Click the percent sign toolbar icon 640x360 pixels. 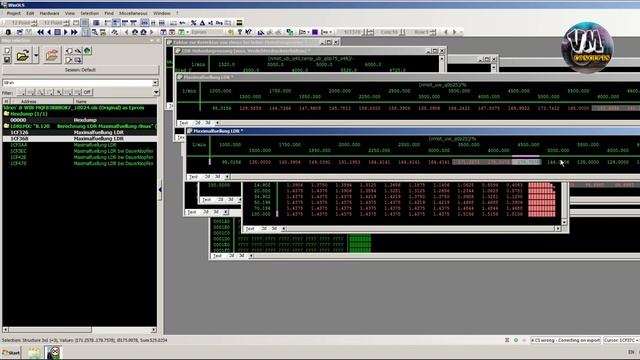193,22
